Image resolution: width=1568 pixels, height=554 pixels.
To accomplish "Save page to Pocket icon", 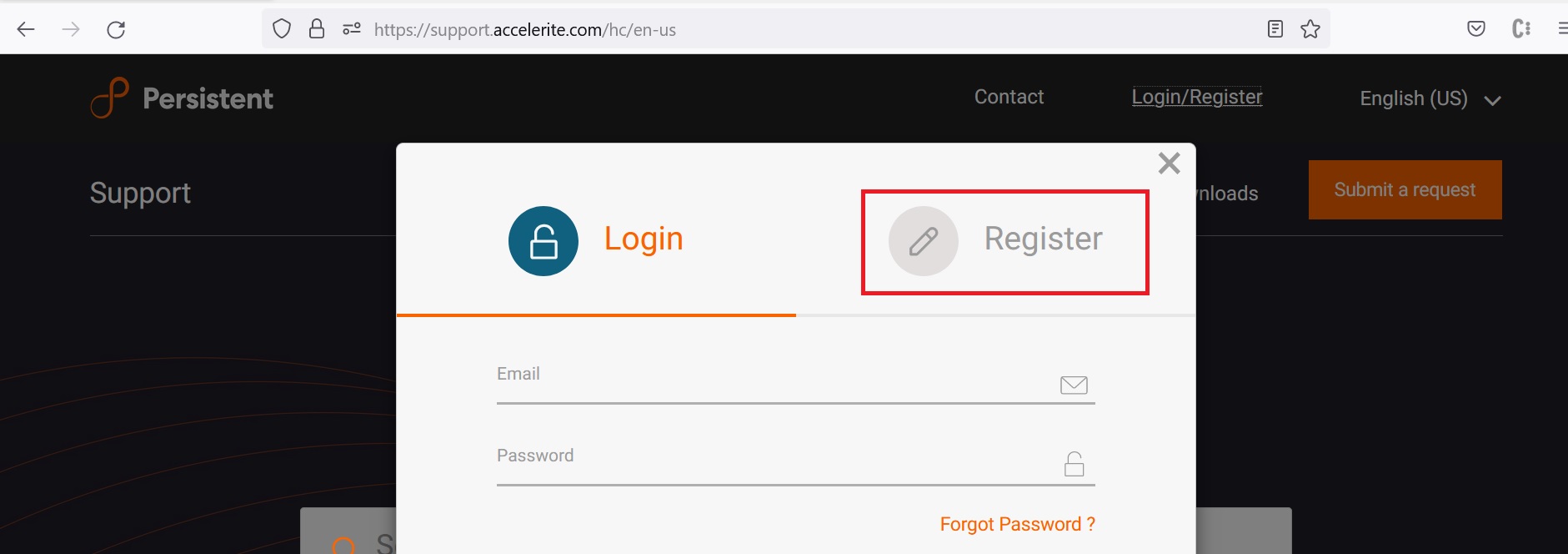I will coord(1476,29).
